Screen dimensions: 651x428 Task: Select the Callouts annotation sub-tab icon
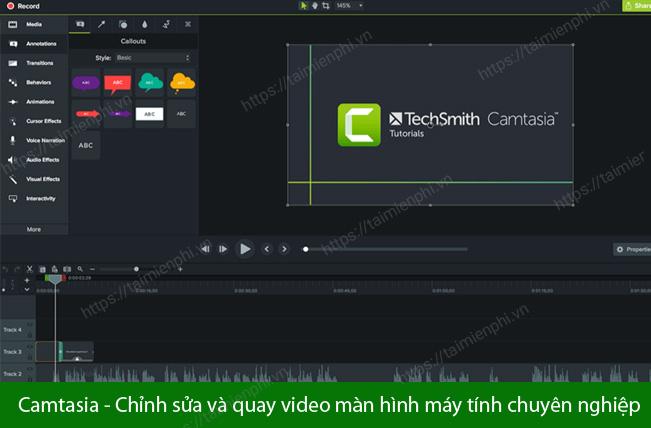[80, 24]
